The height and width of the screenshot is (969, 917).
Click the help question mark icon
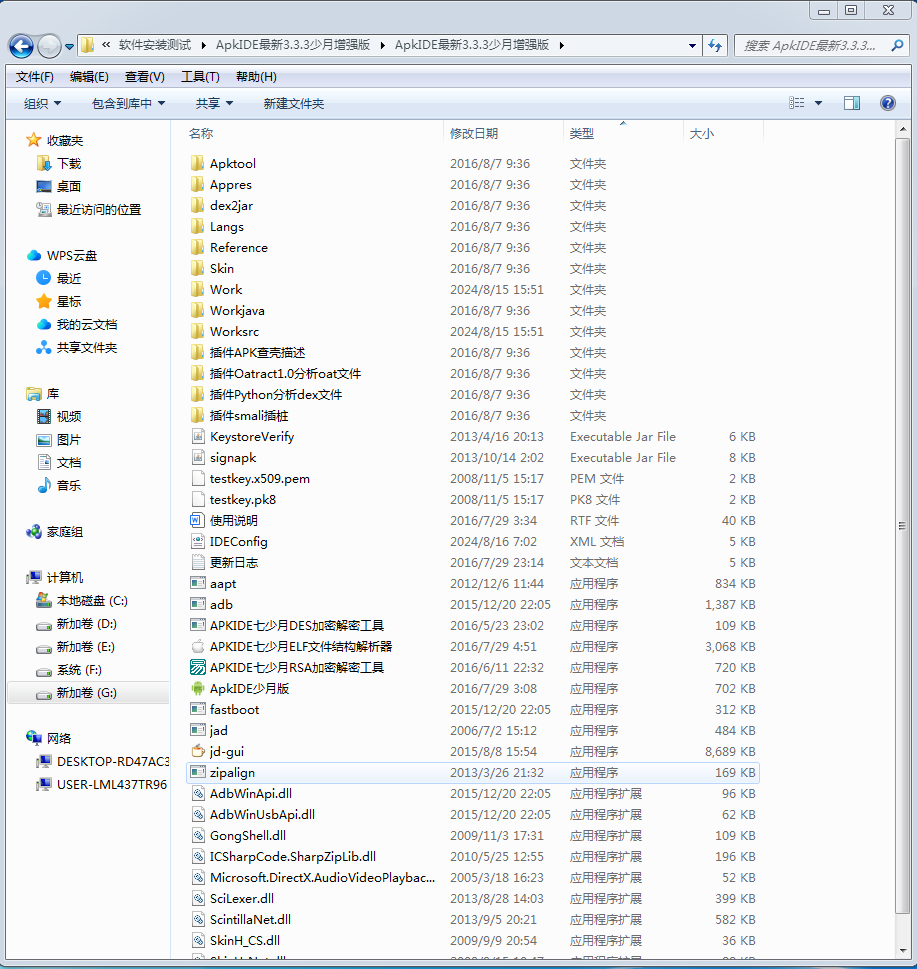pos(887,103)
